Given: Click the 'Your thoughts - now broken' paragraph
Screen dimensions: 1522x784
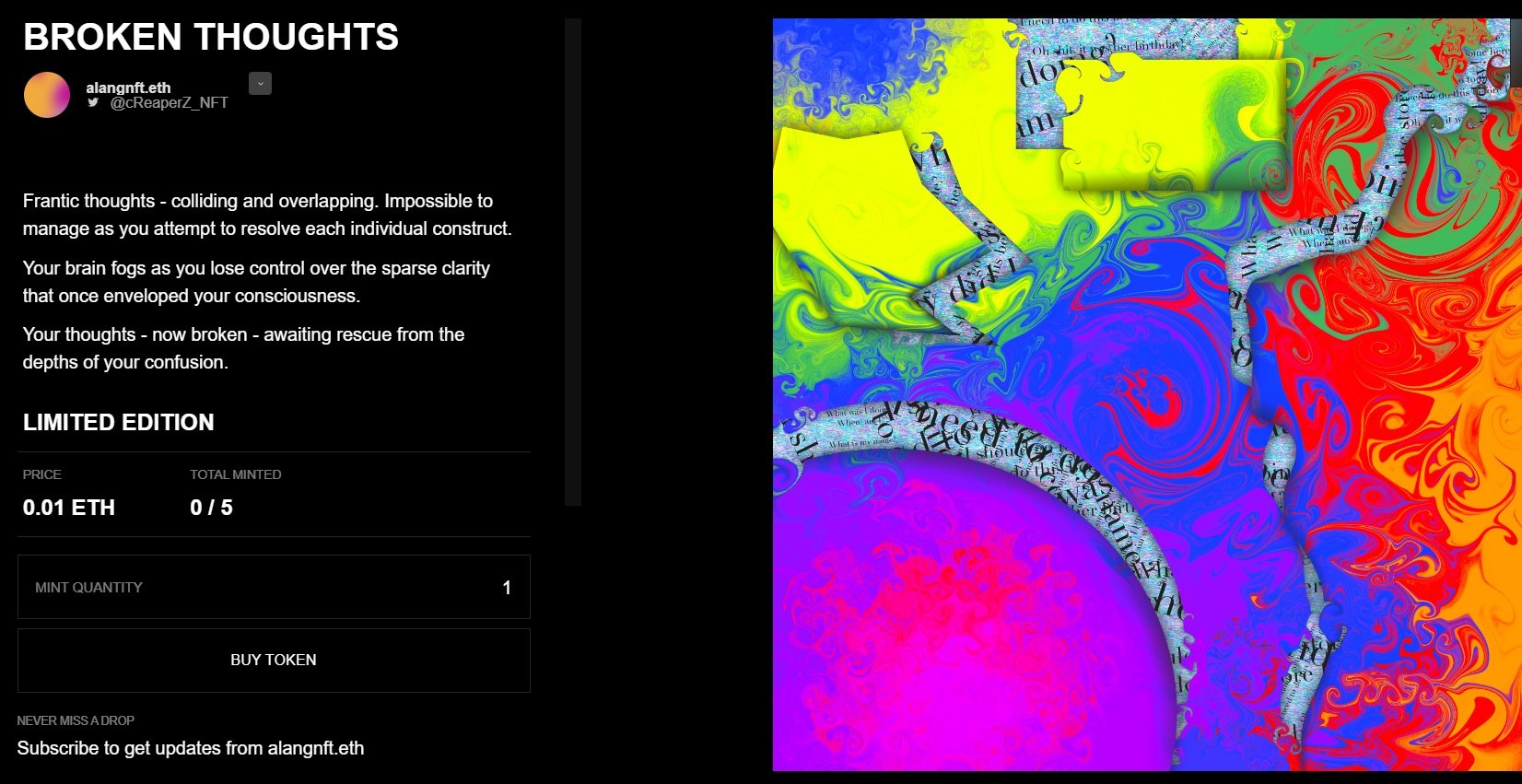Looking at the screenshot, I should [x=243, y=348].
